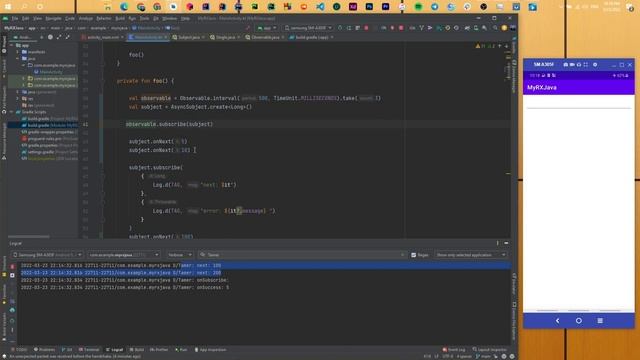Click the Logcat panel options (three dots) icon
Image resolution: width=640 pixels, height=360 pixels.
497,243
